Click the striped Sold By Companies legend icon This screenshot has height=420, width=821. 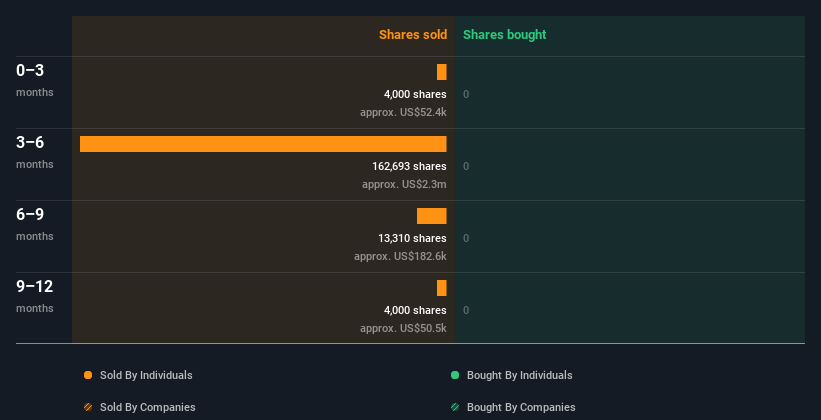point(88,407)
